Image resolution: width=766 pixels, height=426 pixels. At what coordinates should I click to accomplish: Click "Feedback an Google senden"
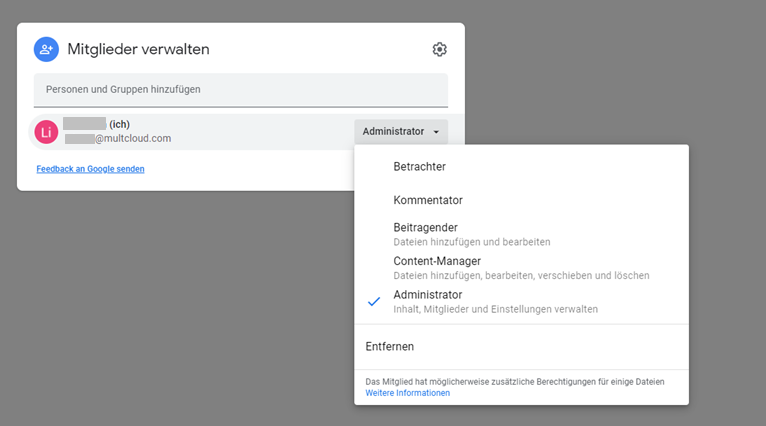pos(90,169)
